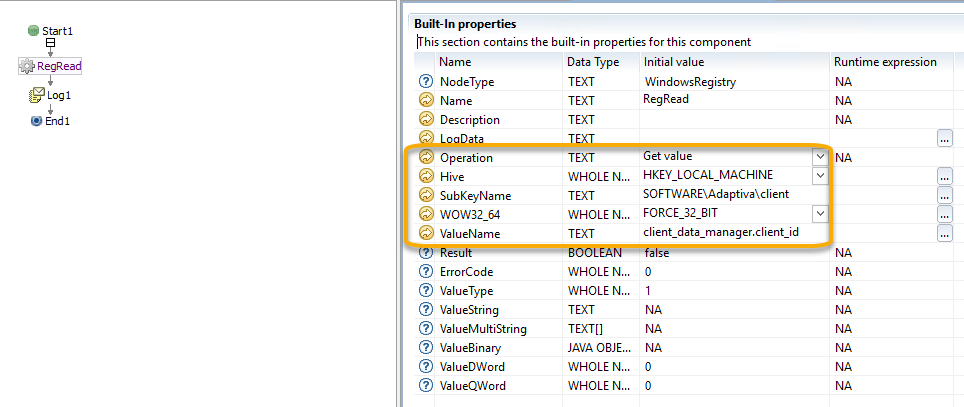Click the ellipsis button for SubKeyName row

(945, 196)
